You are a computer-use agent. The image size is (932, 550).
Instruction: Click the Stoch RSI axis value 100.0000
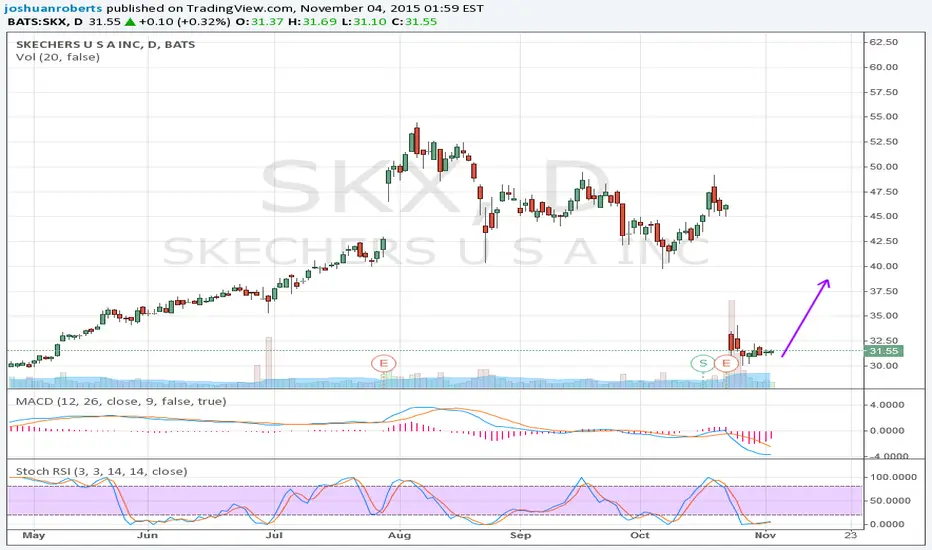893,477
